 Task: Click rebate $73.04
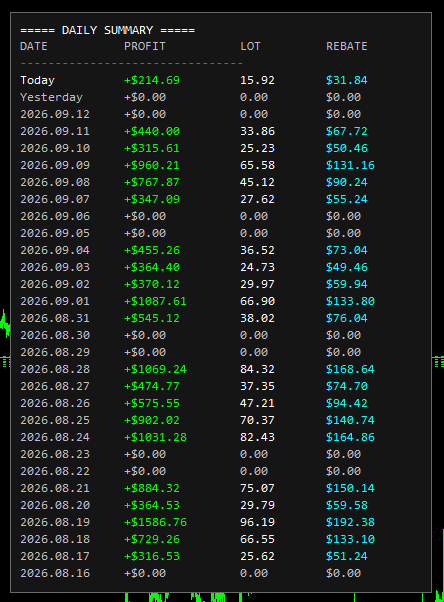coord(347,250)
